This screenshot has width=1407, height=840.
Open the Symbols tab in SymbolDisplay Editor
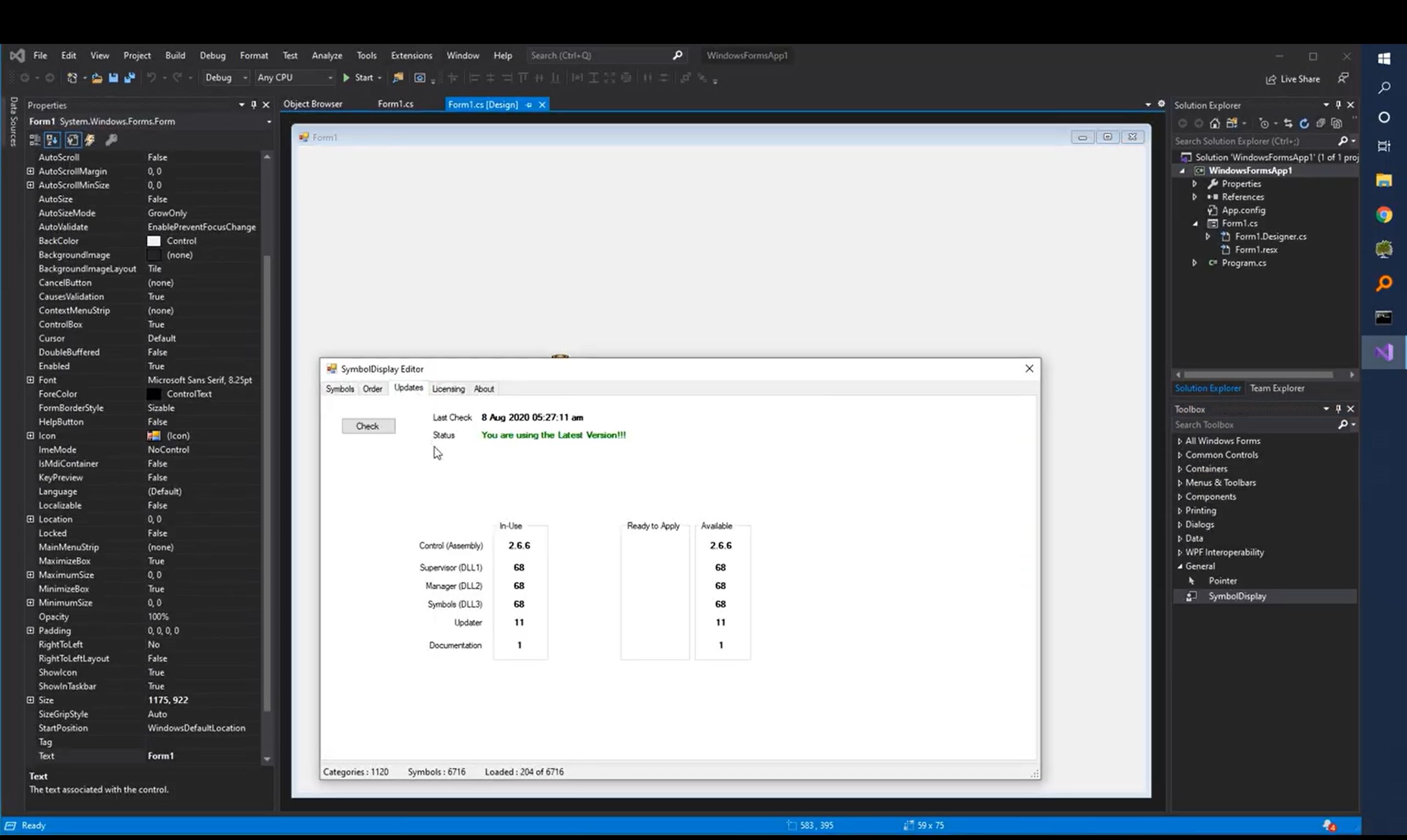[x=340, y=389]
